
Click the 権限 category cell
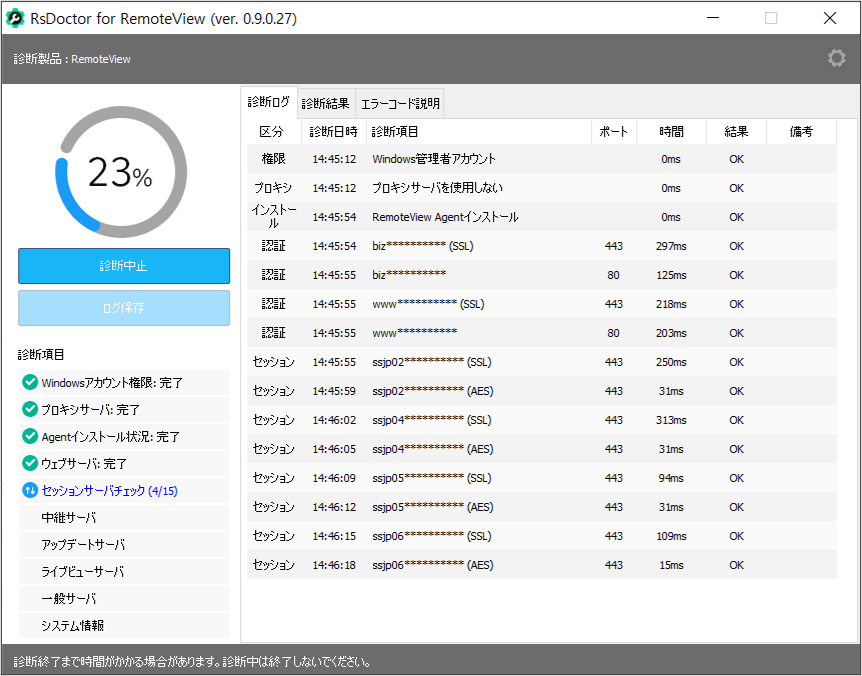coord(274,159)
